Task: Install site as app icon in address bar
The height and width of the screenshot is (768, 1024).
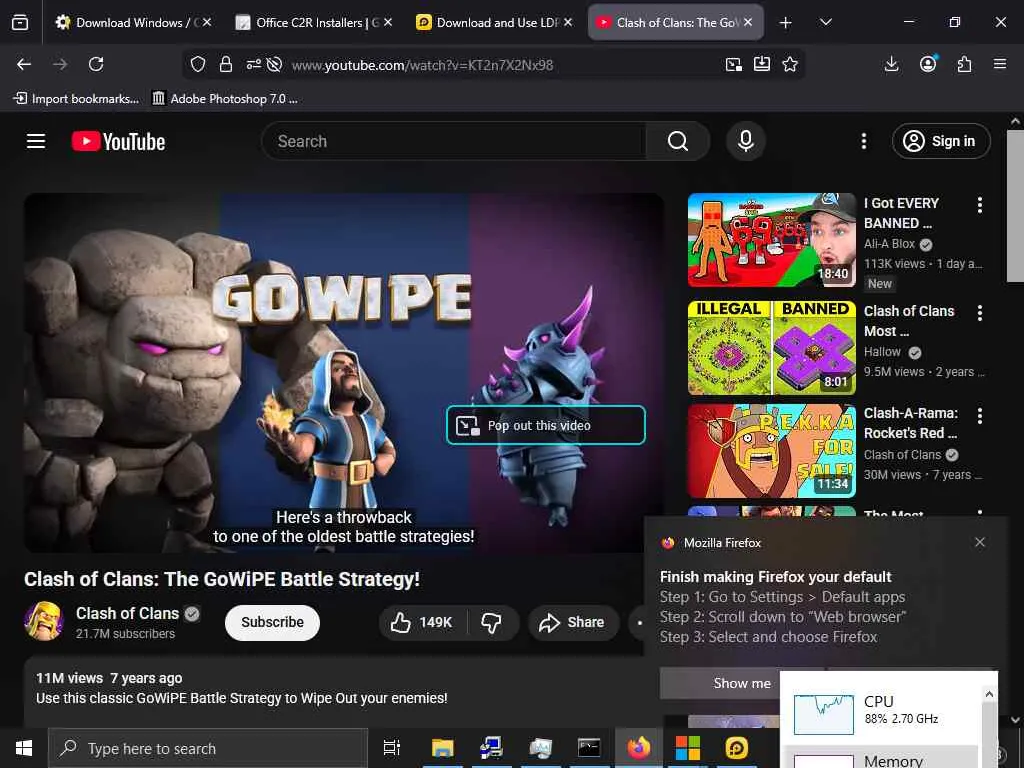Action: pyautogui.click(x=761, y=64)
